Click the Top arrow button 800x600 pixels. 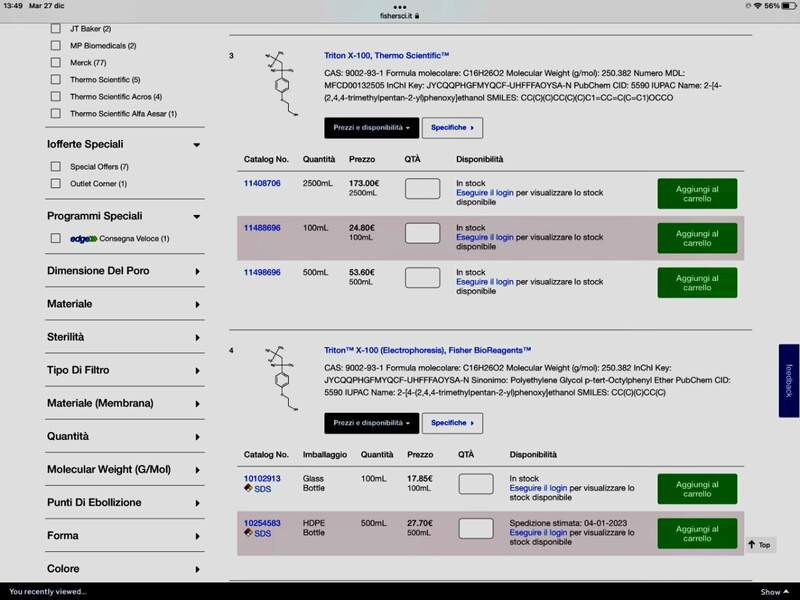[759, 545]
